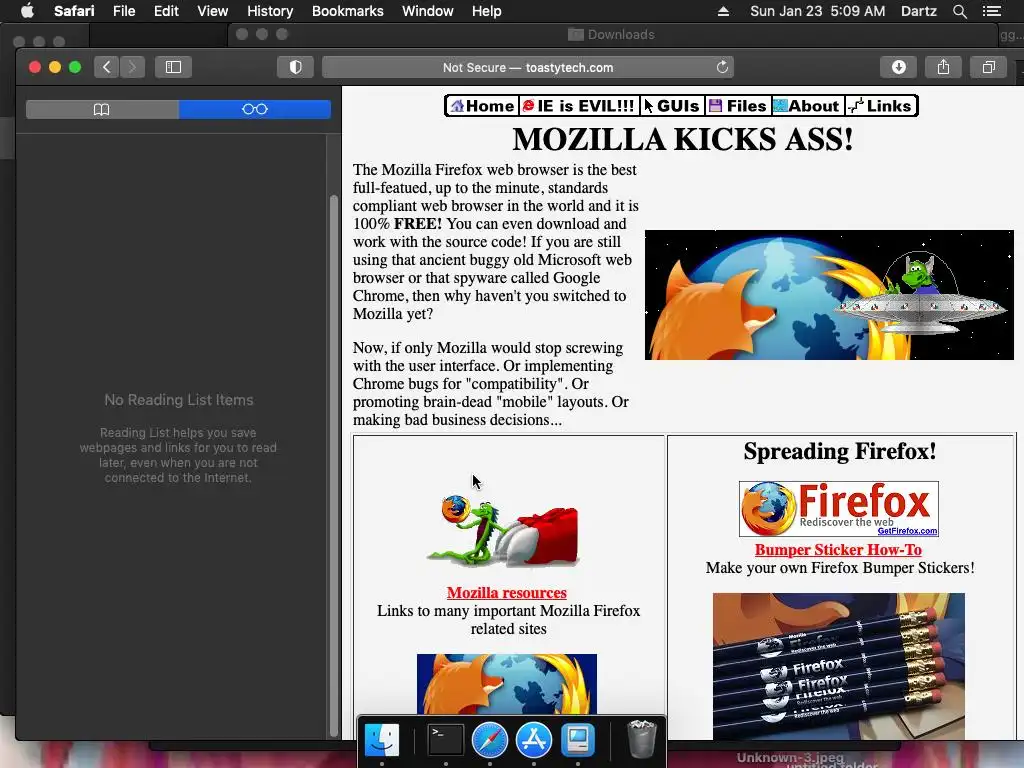This screenshot has width=1024, height=768.
Task: Switch sidebar to Bookmarks tab
Action: pyautogui.click(x=102, y=109)
